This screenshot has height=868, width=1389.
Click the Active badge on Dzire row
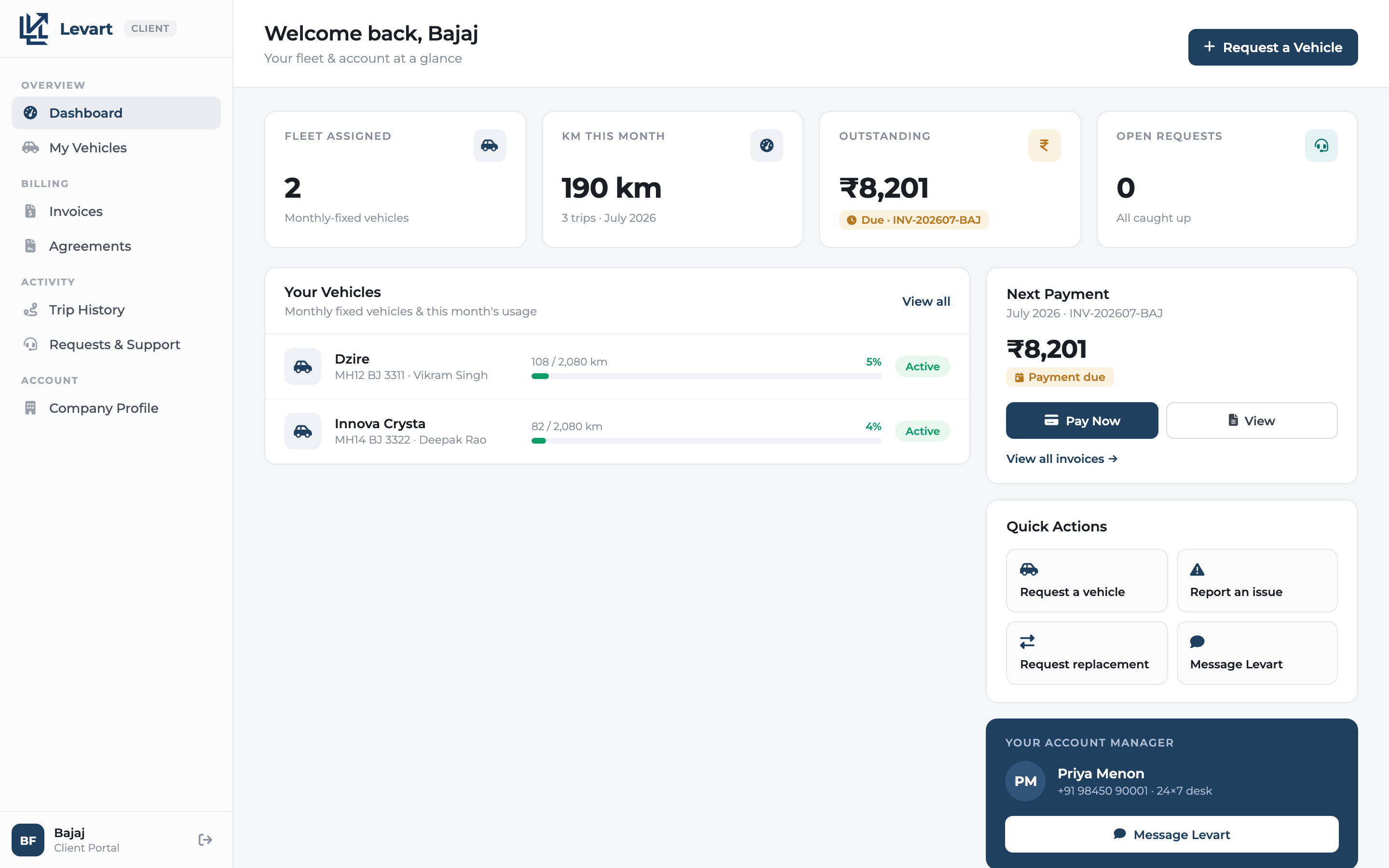[x=922, y=366]
